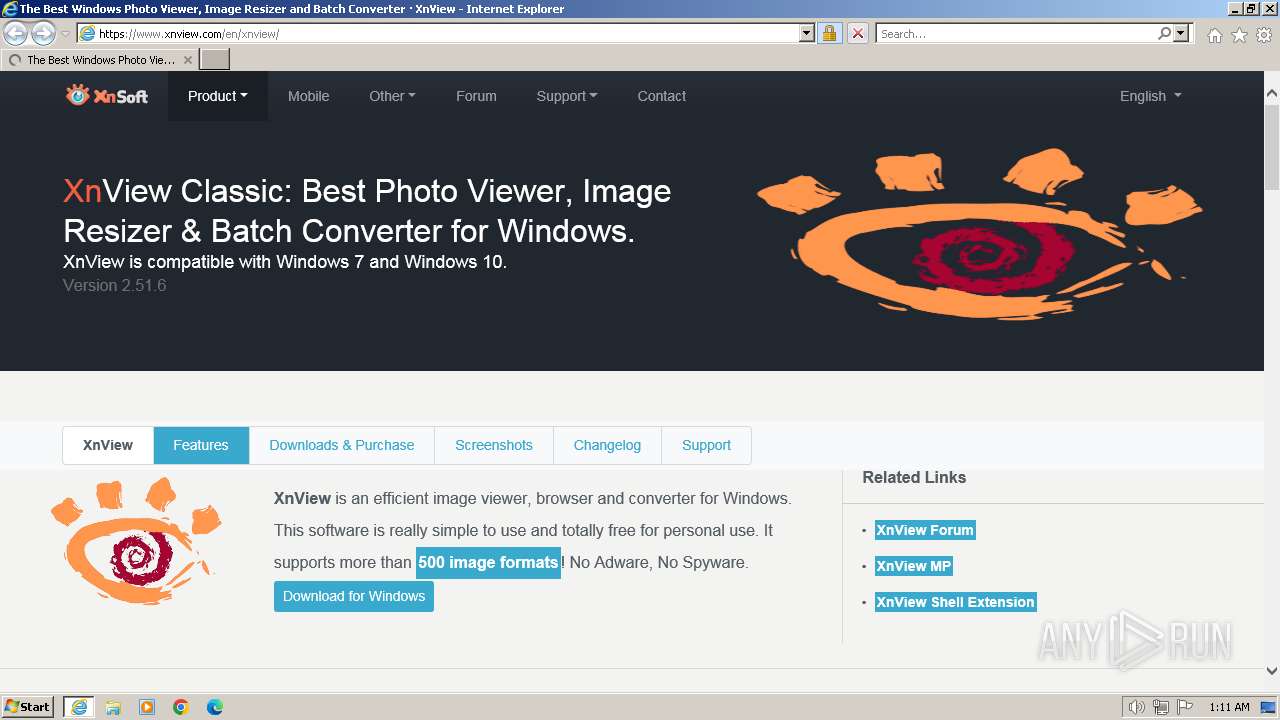Open the XnView Shell Extension link
1280x720 pixels.
click(956, 602)
